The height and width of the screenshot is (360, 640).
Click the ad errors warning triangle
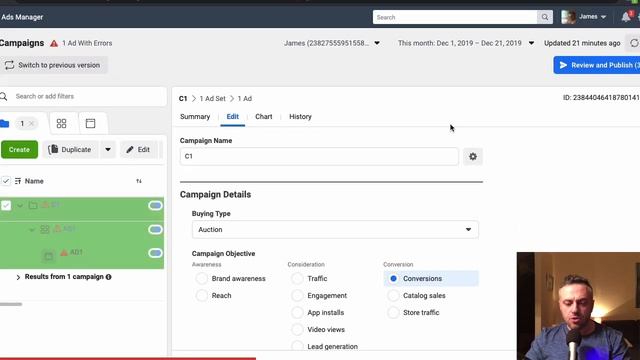pos(54,43)
